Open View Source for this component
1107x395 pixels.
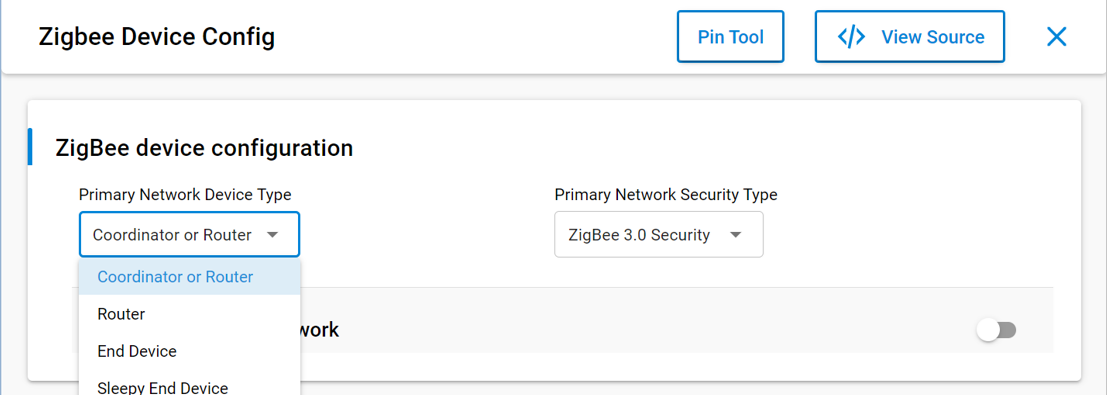pyautogui.click(x=910, y=37)
